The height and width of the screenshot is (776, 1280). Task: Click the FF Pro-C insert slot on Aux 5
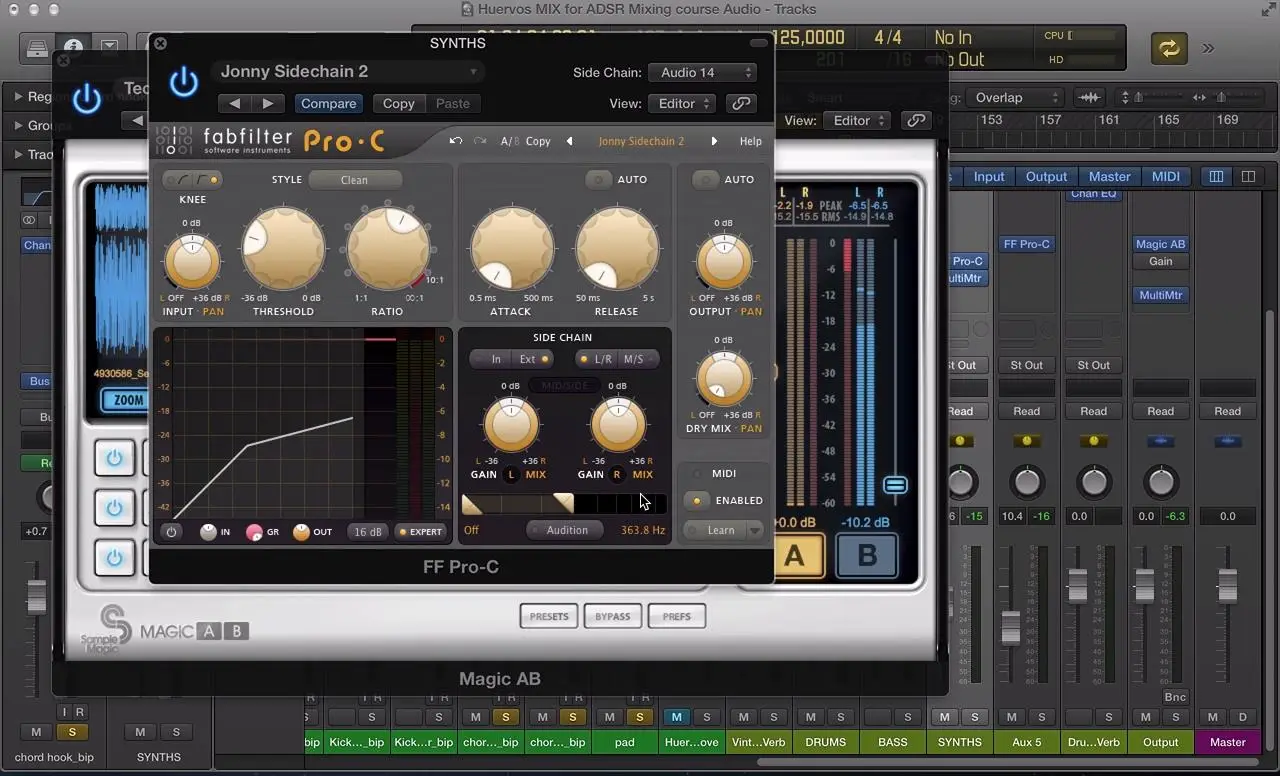click(1027, 244)
